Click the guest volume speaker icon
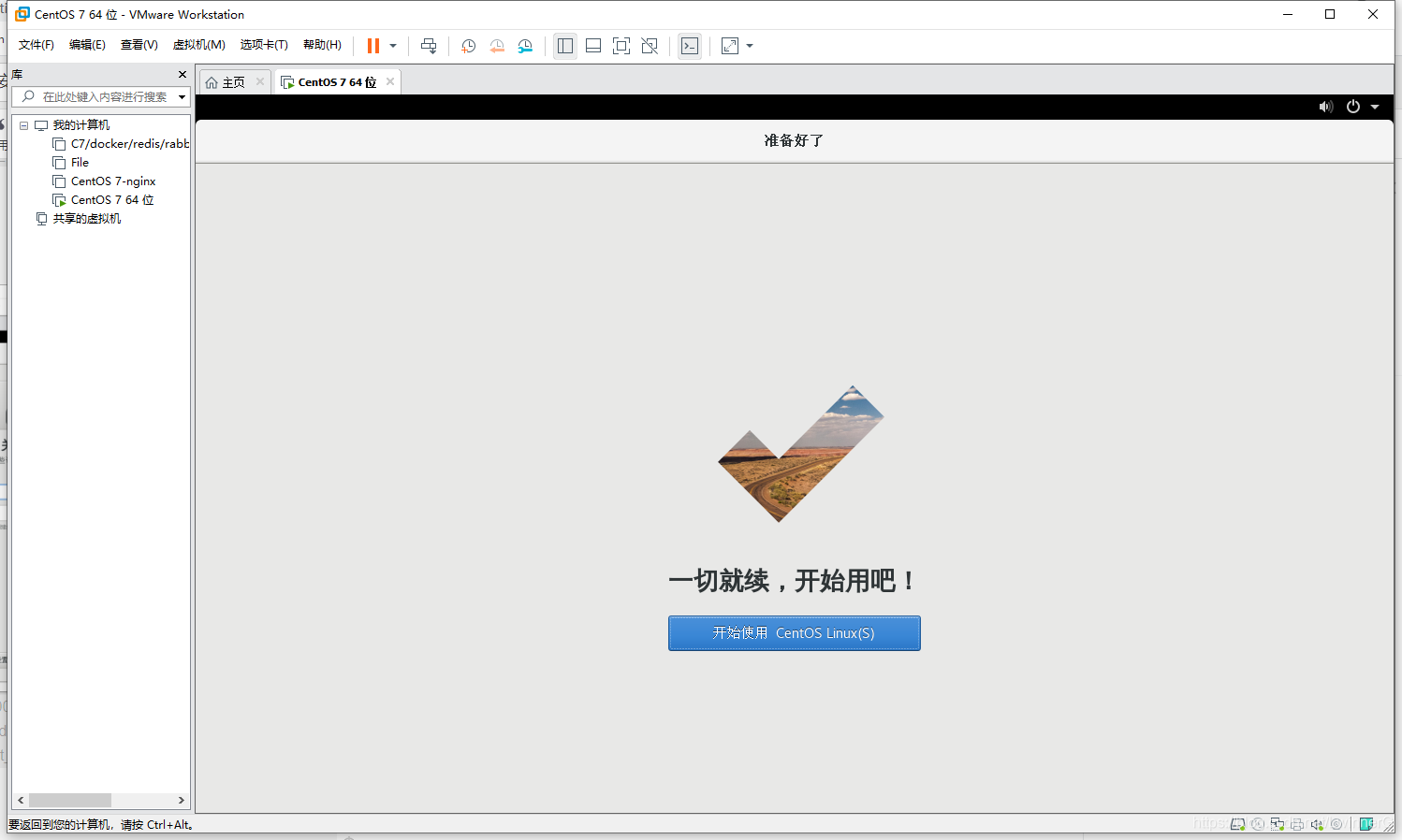 pos(1326,107)
